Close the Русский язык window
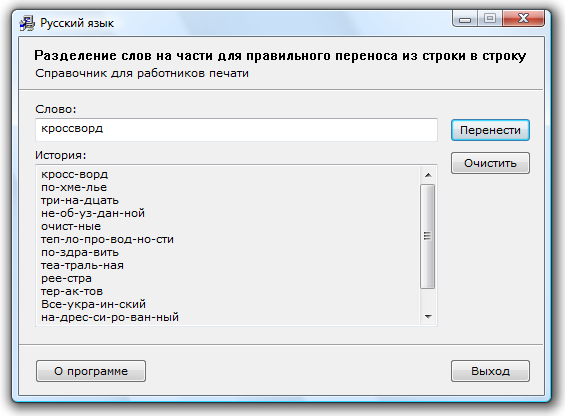This screenshot has width=565, height=416. (x=523, y=18)
